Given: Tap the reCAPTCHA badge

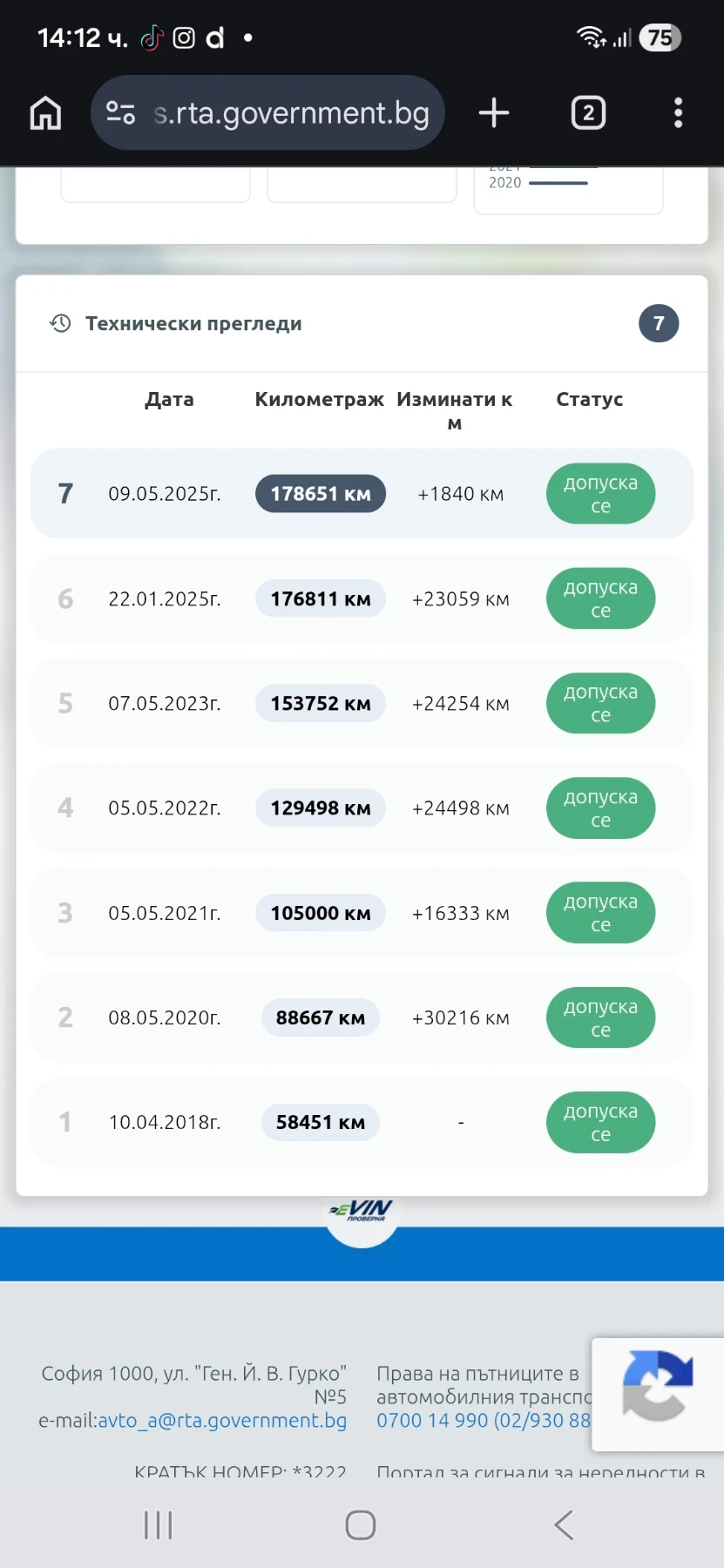Looking at the screenshot, I should coord(658,1385).
